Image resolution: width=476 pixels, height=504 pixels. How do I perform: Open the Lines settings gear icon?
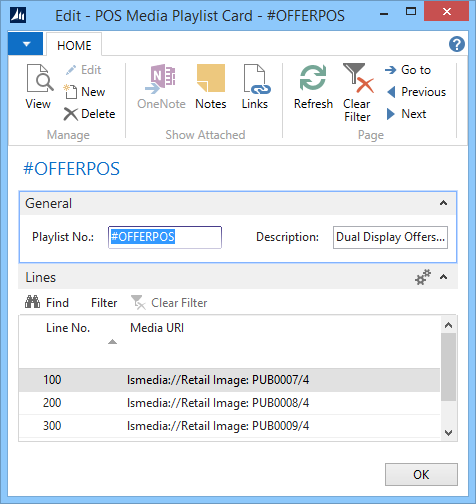point(423,277)
